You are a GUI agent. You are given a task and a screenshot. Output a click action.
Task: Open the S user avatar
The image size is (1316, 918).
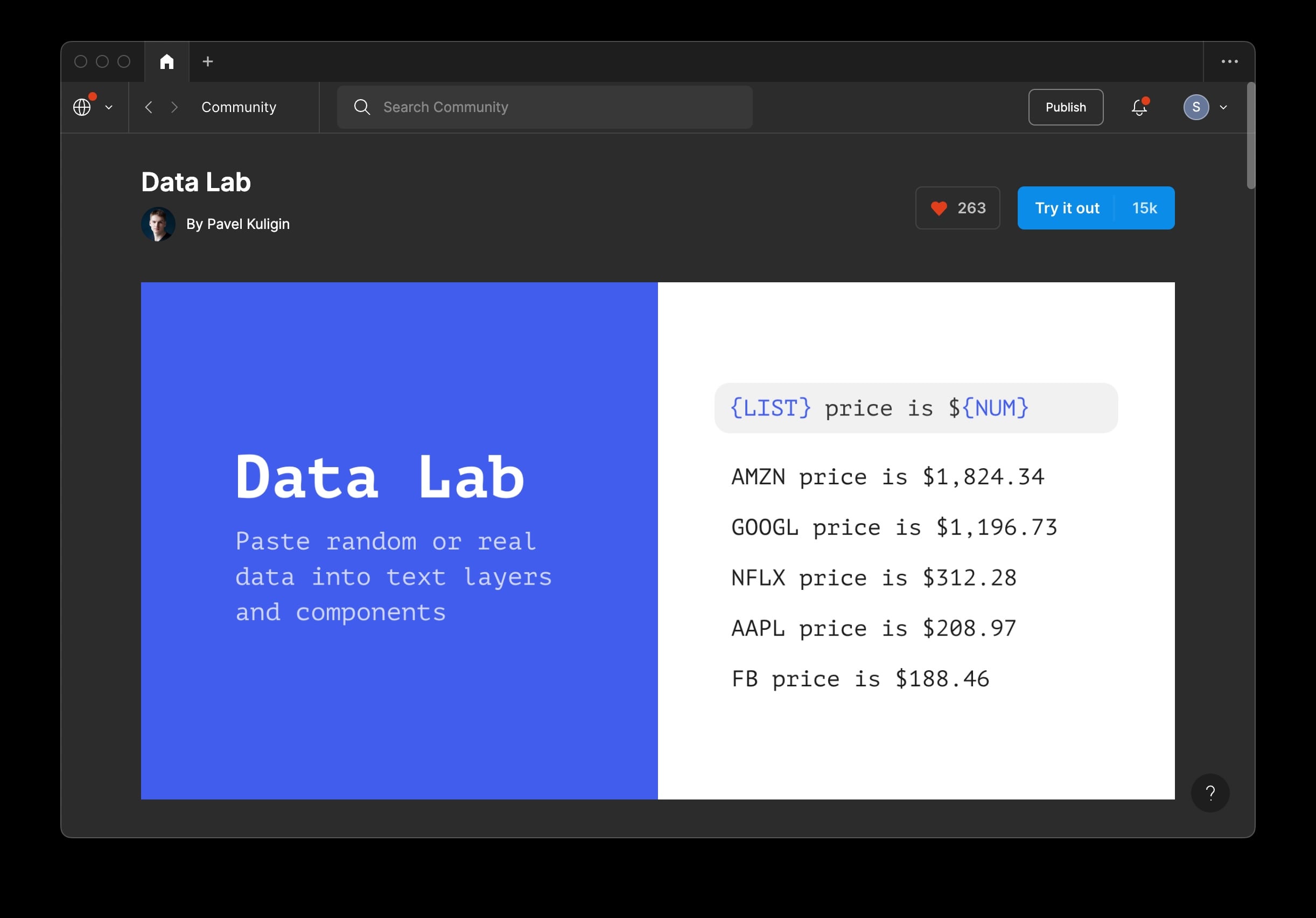tap(1195, 107)
